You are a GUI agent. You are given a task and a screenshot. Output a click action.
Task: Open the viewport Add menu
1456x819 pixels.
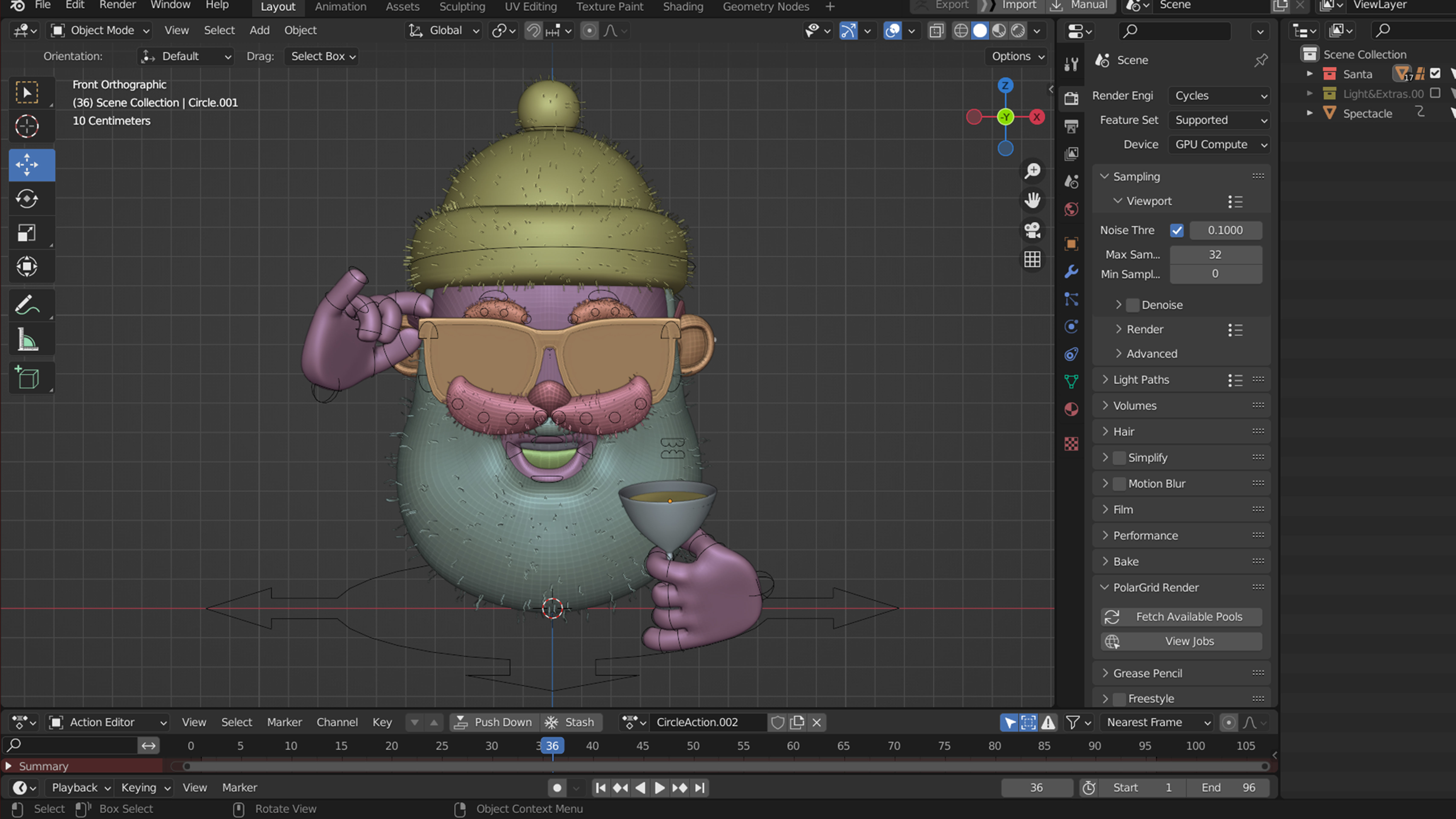point(259,30)
